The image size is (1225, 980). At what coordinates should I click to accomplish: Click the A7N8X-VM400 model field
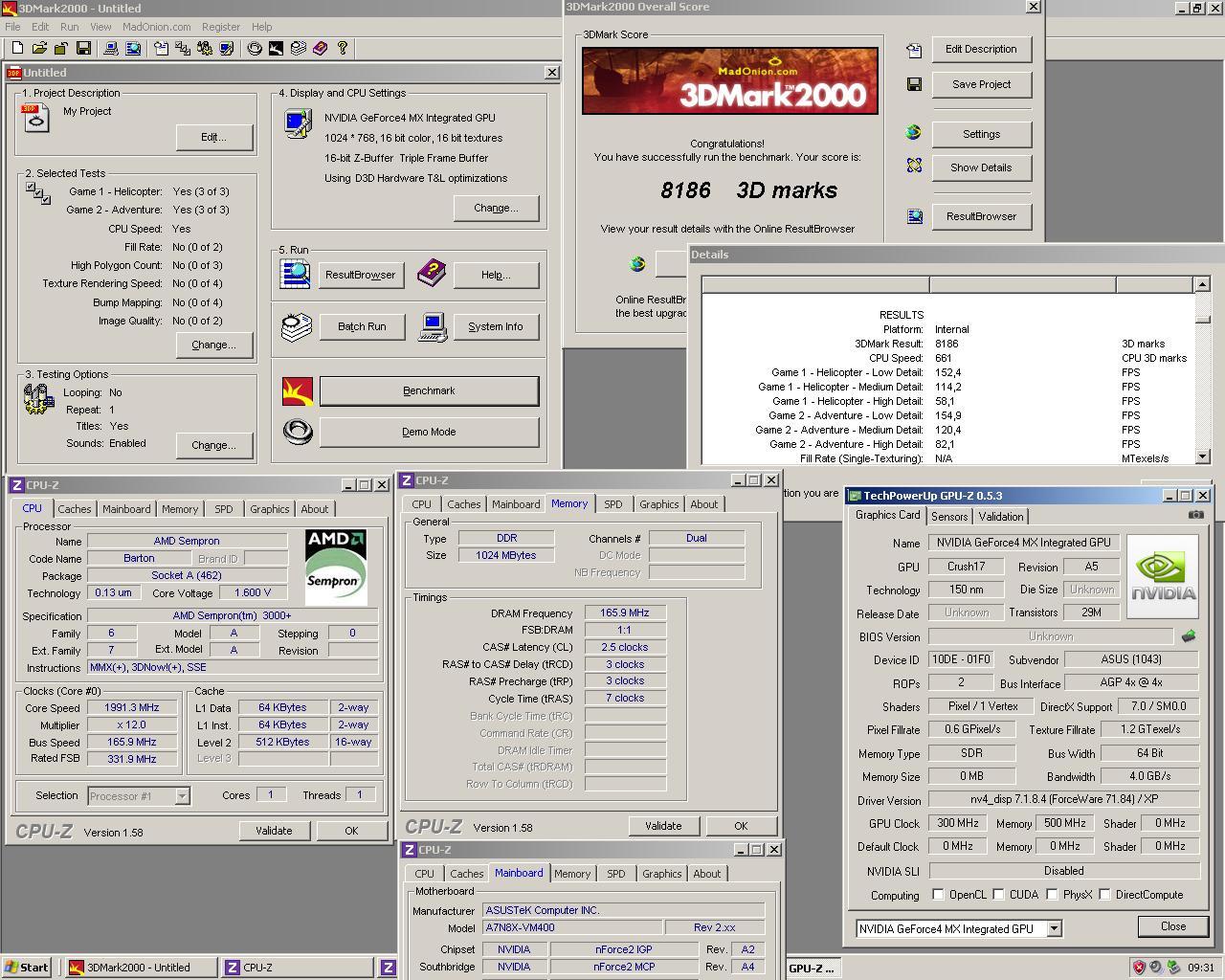tap(571, 927)
